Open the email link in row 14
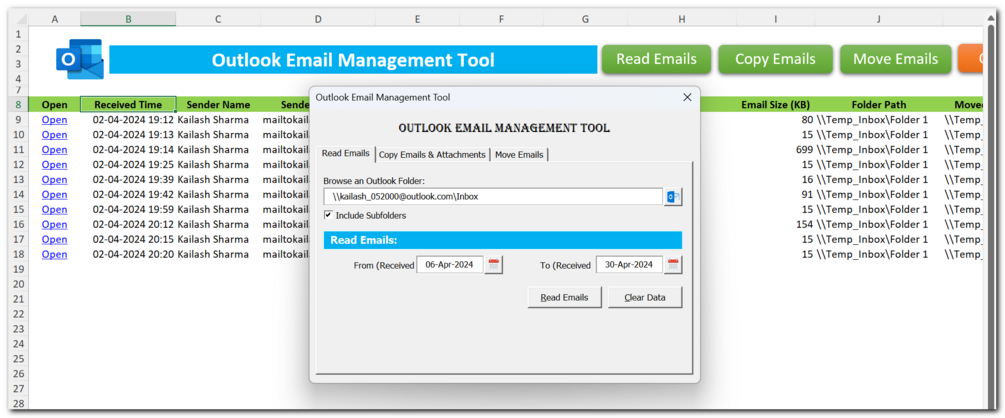Viewport: 1005px width, 418px height. pos(54,195)
